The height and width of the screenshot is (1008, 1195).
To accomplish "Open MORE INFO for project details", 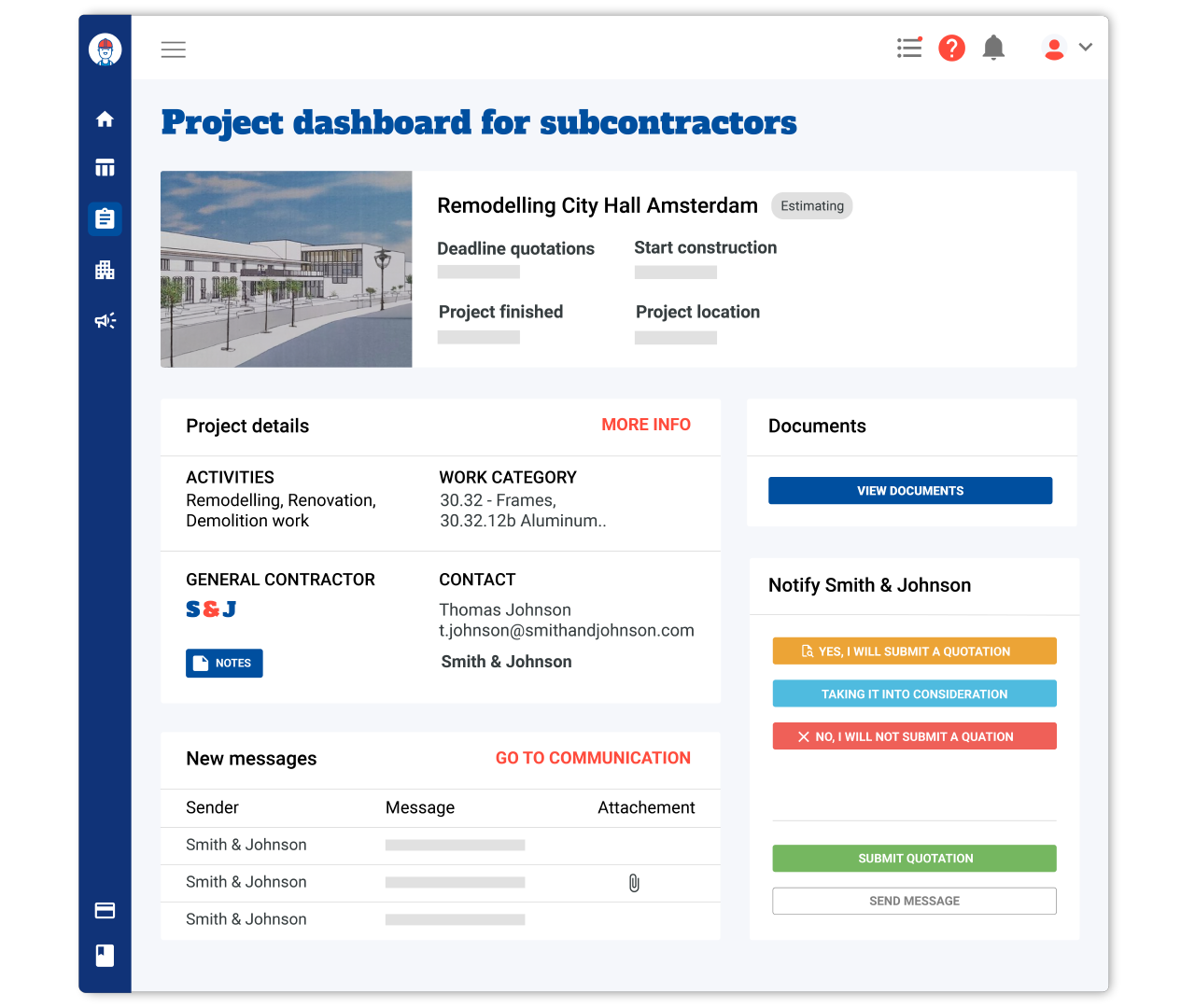I will point(646,425).
